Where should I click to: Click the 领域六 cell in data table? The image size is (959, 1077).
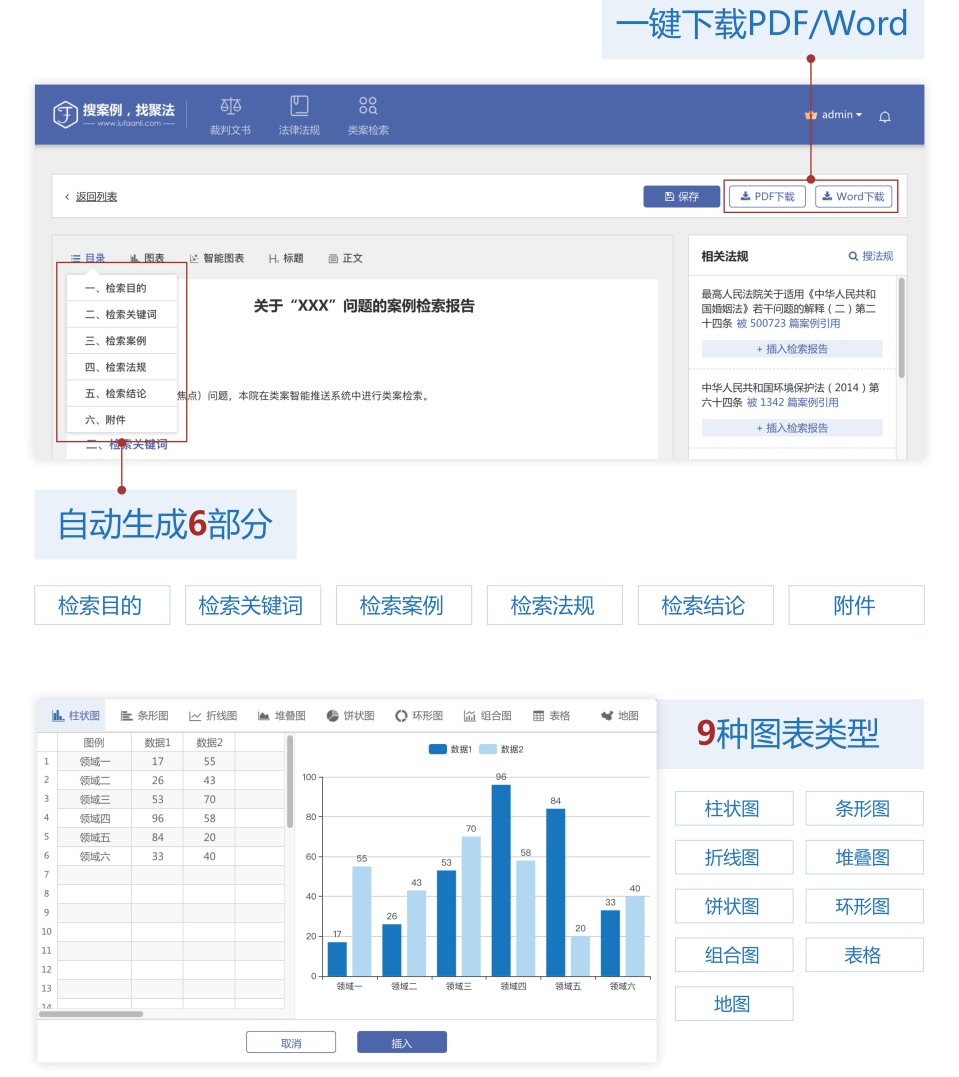click(x=94, y=857)
